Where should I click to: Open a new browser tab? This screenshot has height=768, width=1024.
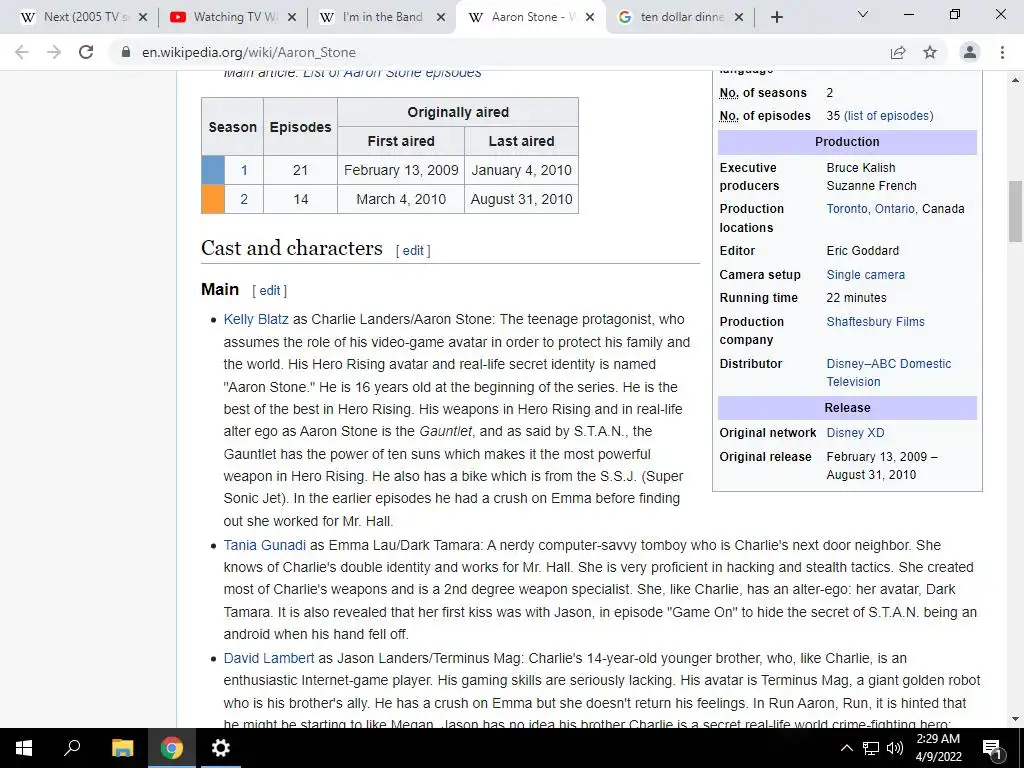click(x=776, y=17)
